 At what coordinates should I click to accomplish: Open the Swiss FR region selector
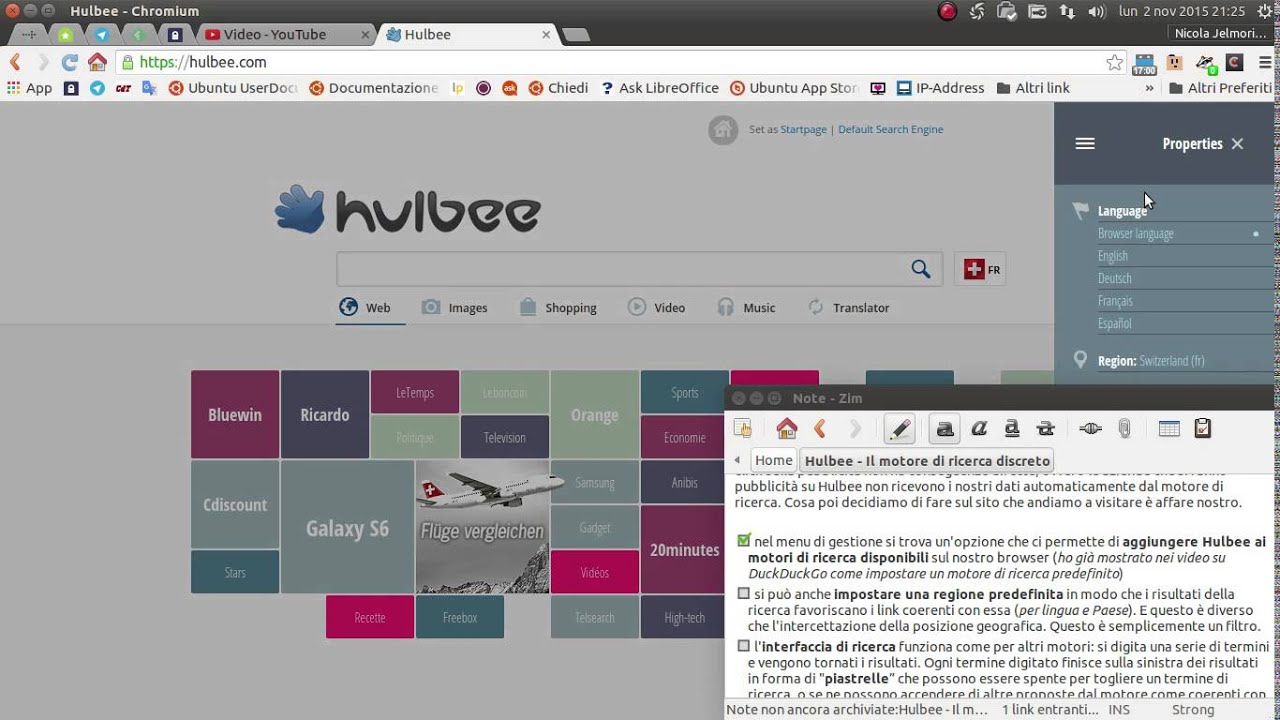[x=980, y=269]
